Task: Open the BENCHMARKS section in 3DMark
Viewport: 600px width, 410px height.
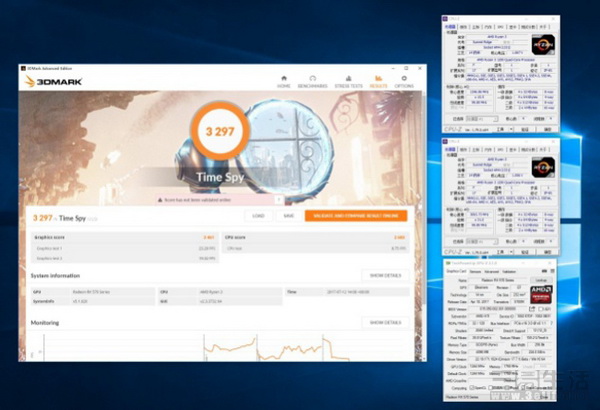Action: (313, 82)
